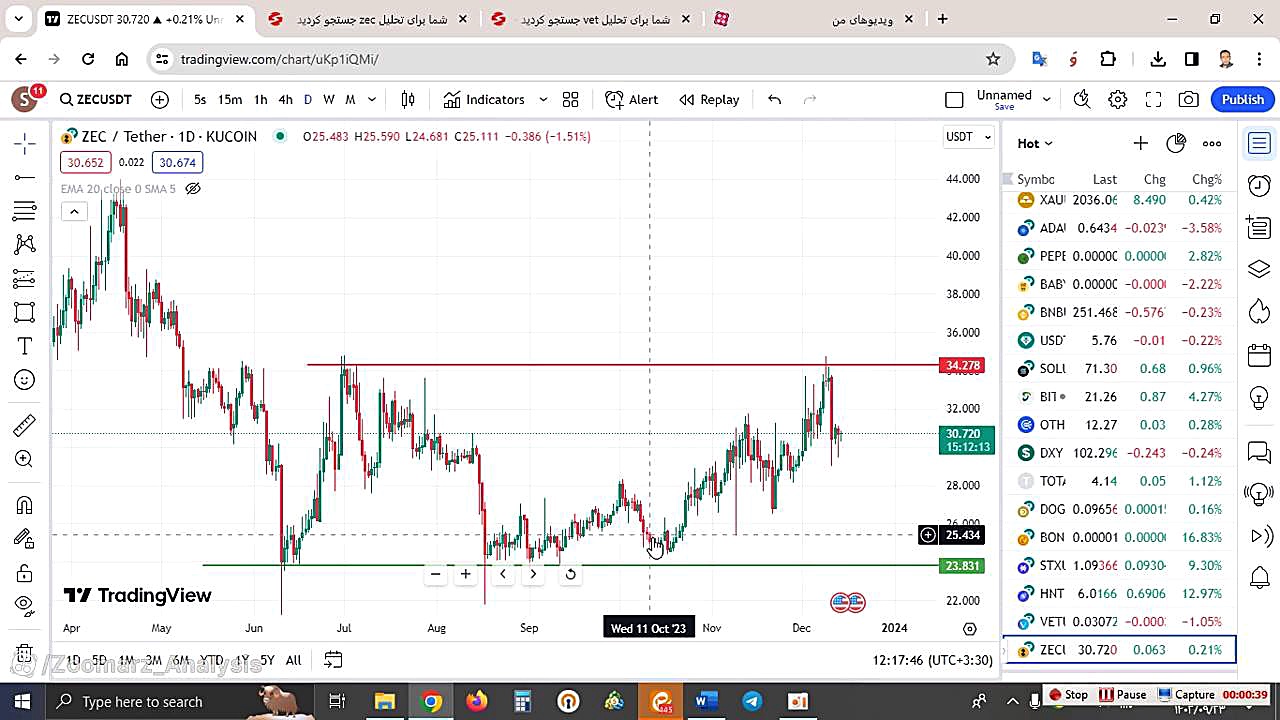Open the timezone UTC+3:30 menu
The width and height of the screenshot is (1280, 720).
click(932, 660)
